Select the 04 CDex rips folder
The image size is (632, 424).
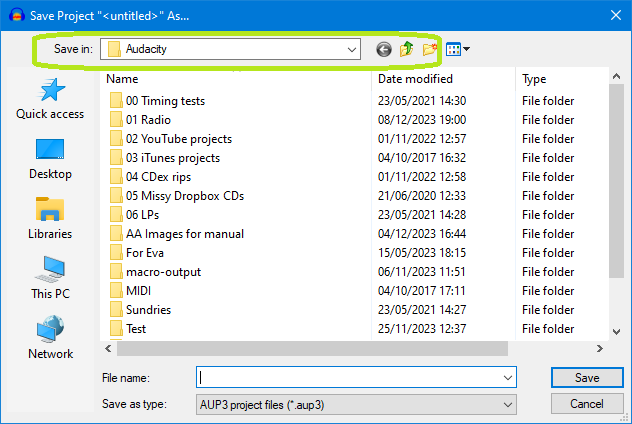pos(158,177)
